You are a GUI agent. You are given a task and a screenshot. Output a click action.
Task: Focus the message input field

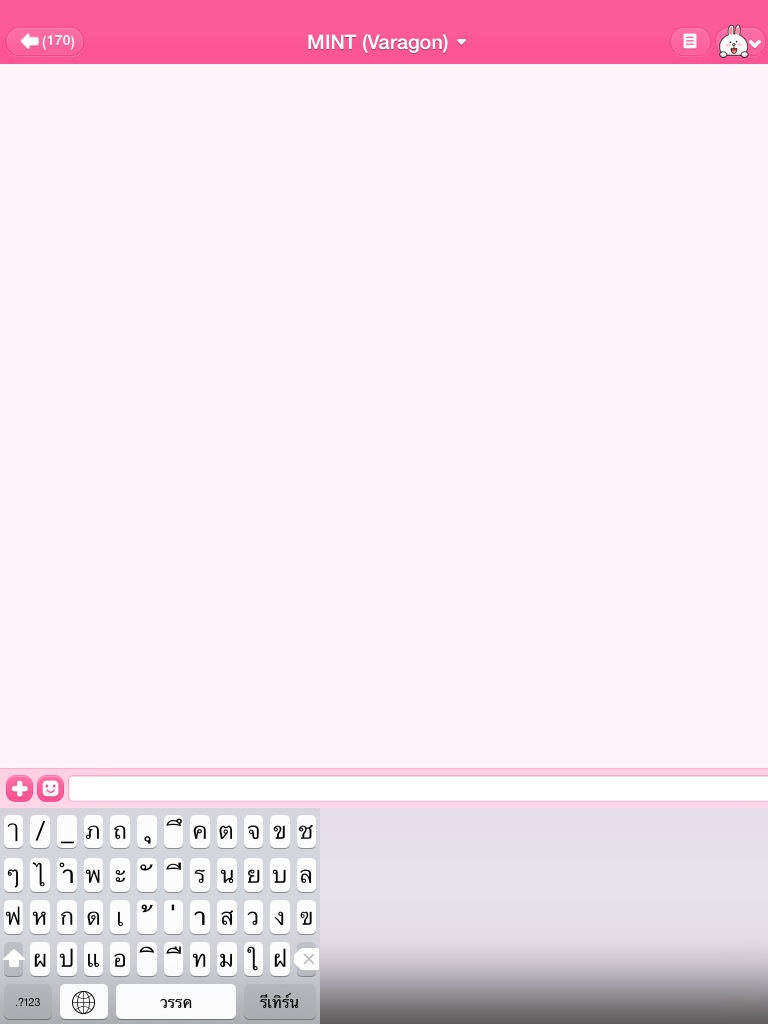click(418, 788)
